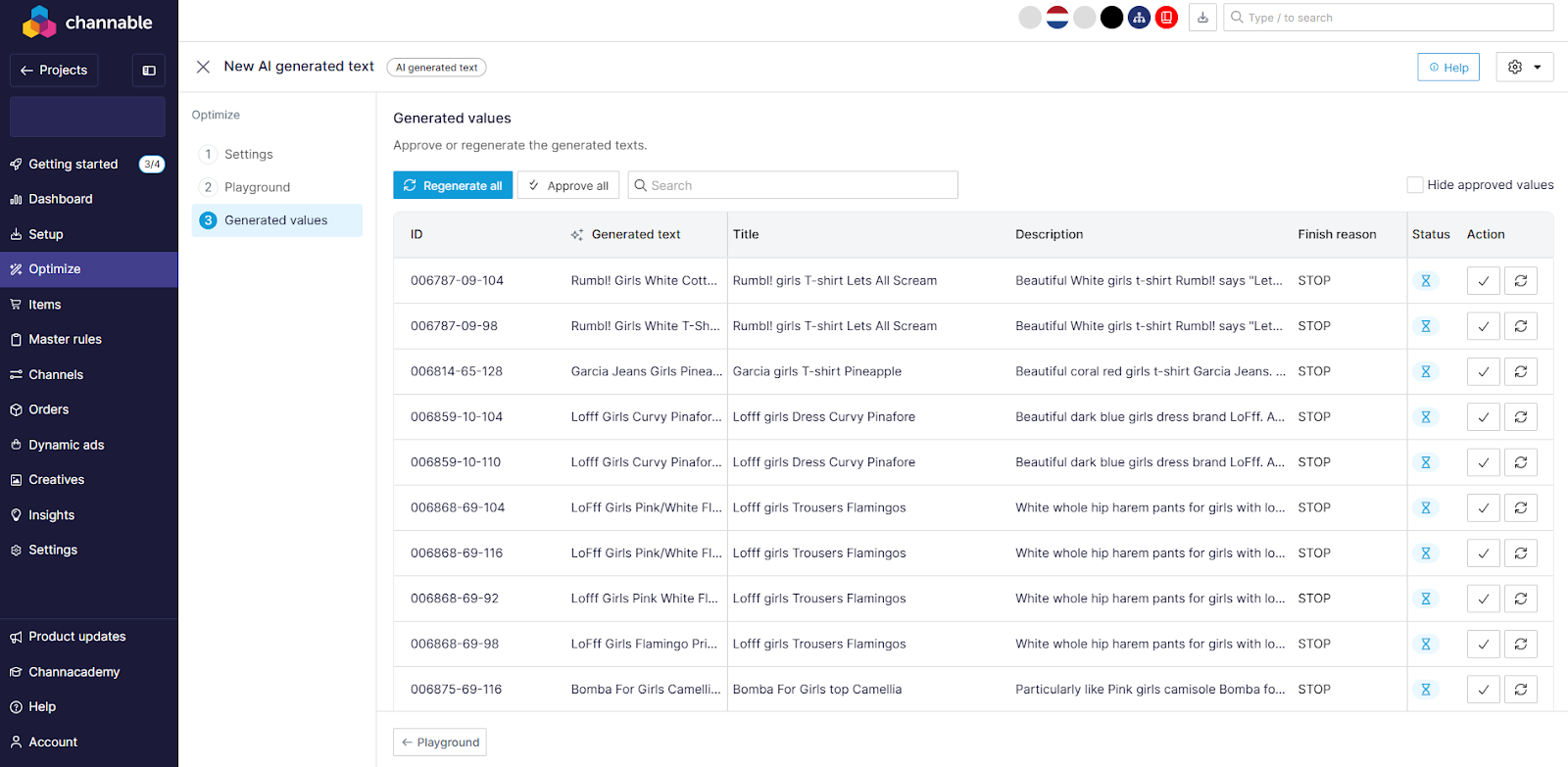Click the blue sitemap circle icon

1139,18
